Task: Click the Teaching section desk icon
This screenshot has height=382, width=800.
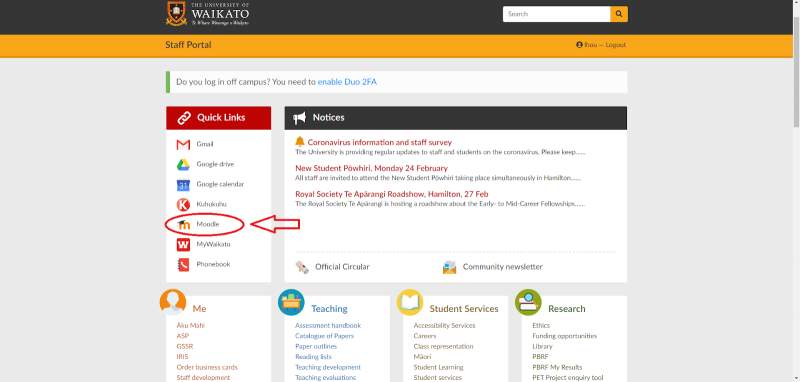Action: [x=291, y=302]
